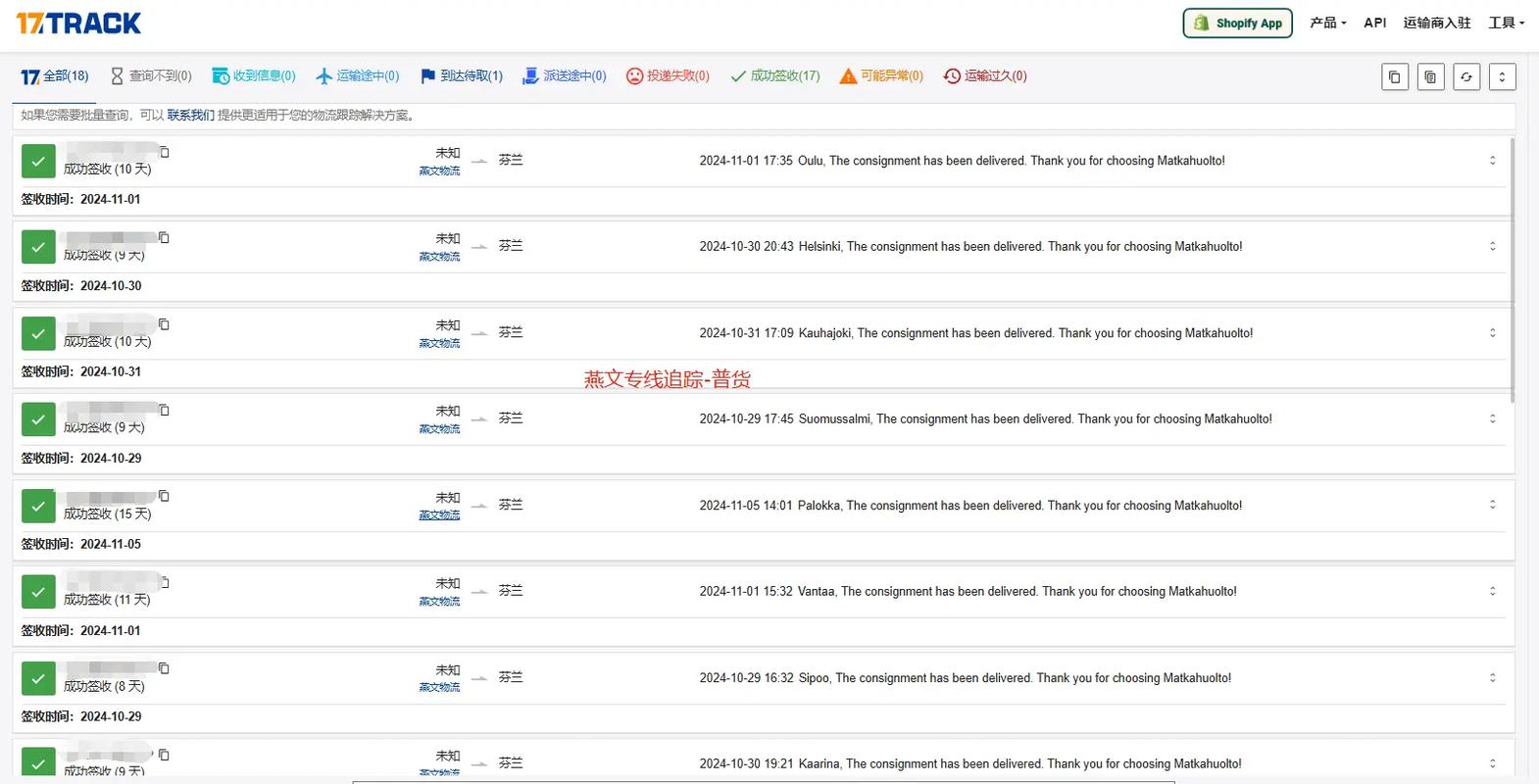Screen dimensions: 1539x784
Task: Copy tracking number of the Sipoo shipment
Action: click(165, 668)
